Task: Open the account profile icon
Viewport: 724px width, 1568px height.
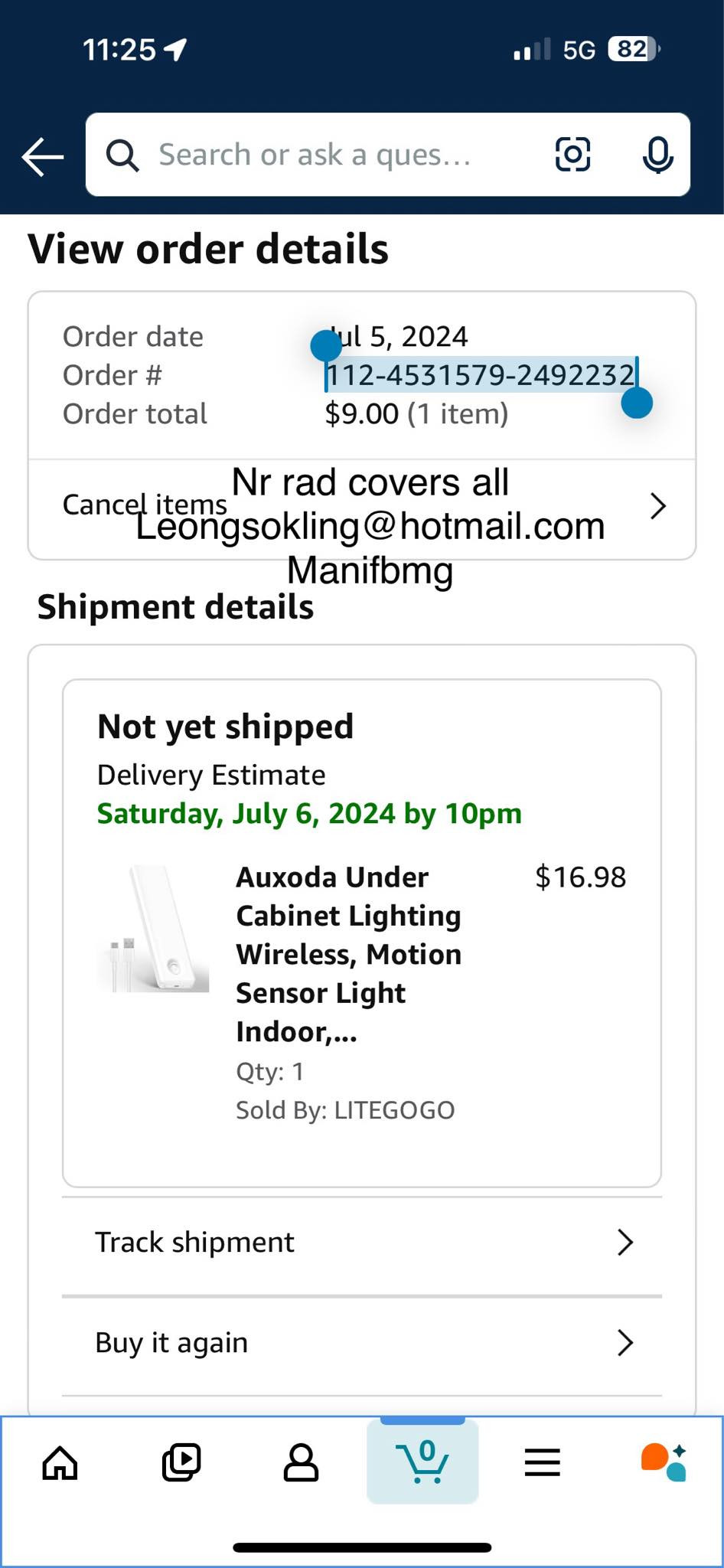Action: coord(301,1462)
